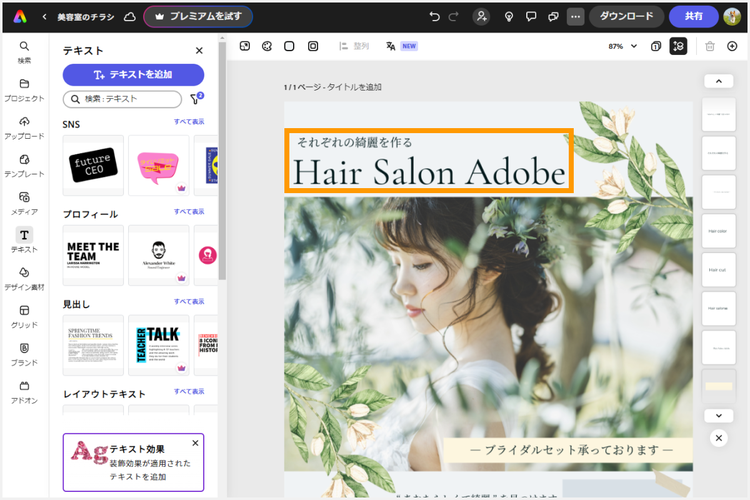Show all プロフィール text templates

(x=189, y=211)
